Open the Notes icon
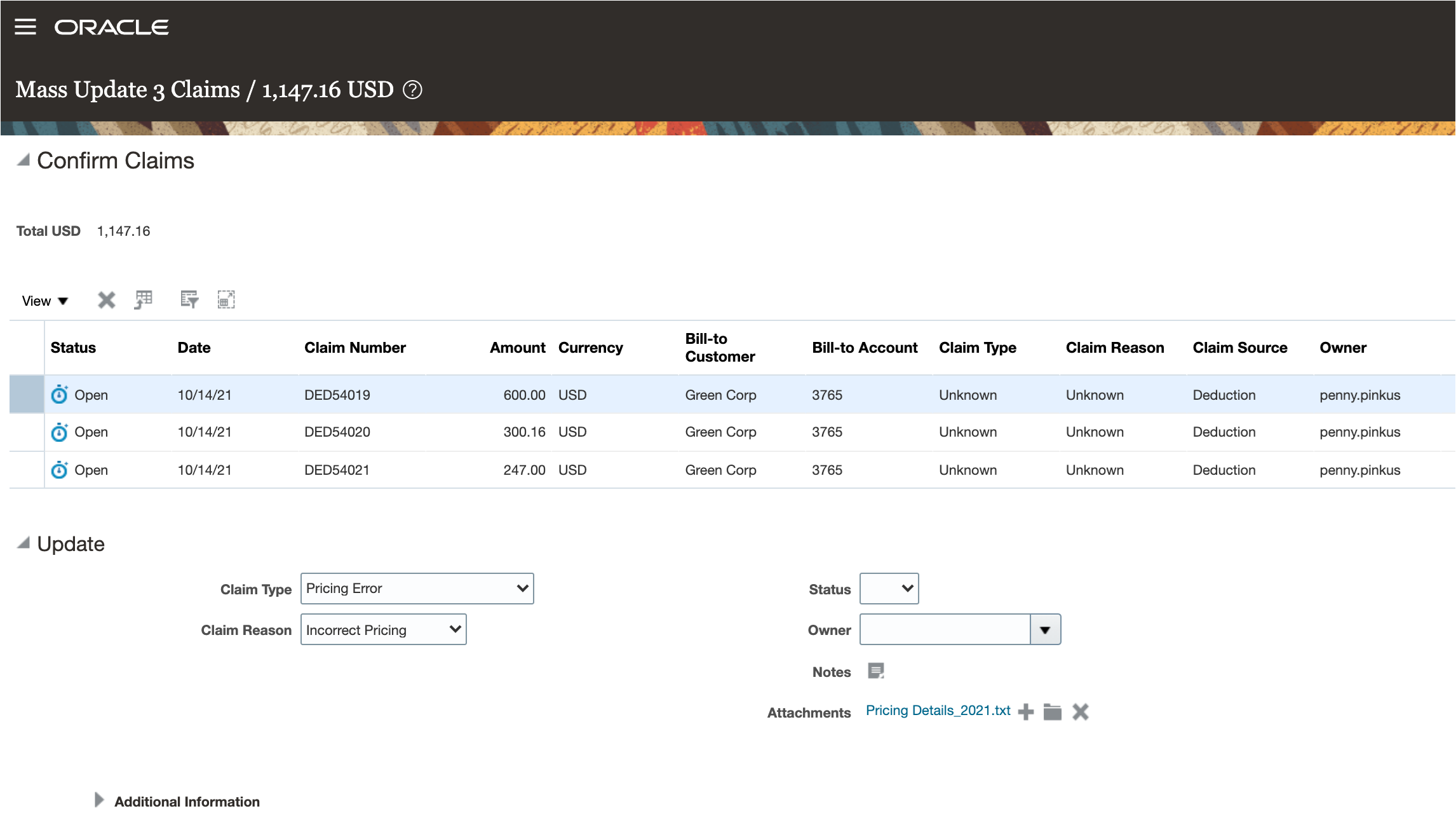This screenshot has height=825, width=1456. pos(876,671)
